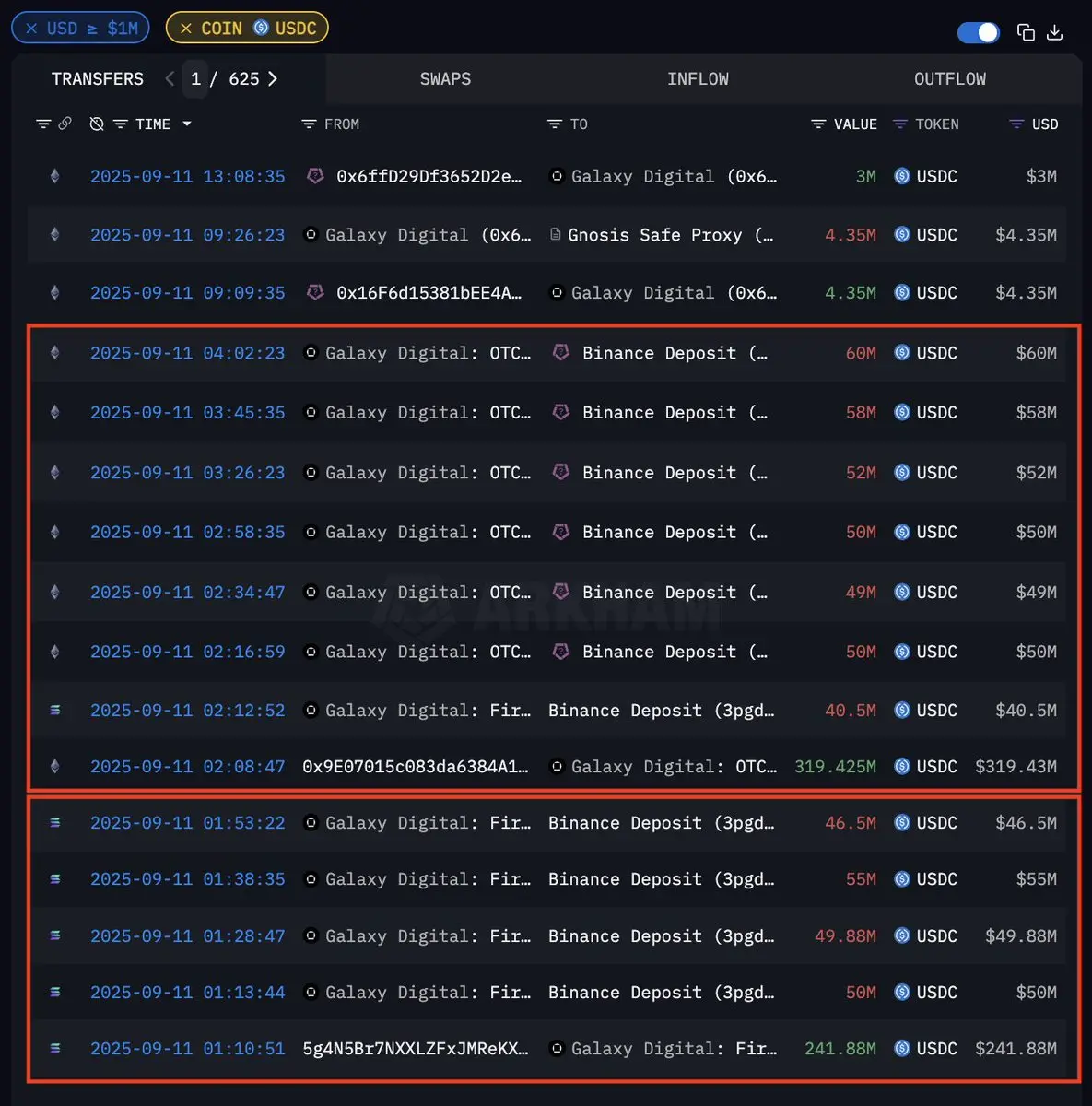Open Binance Deposit recipient in 02:58:35 row
The width and height of the screenshot is (1092, 1106).
click(x=675, y=532)
